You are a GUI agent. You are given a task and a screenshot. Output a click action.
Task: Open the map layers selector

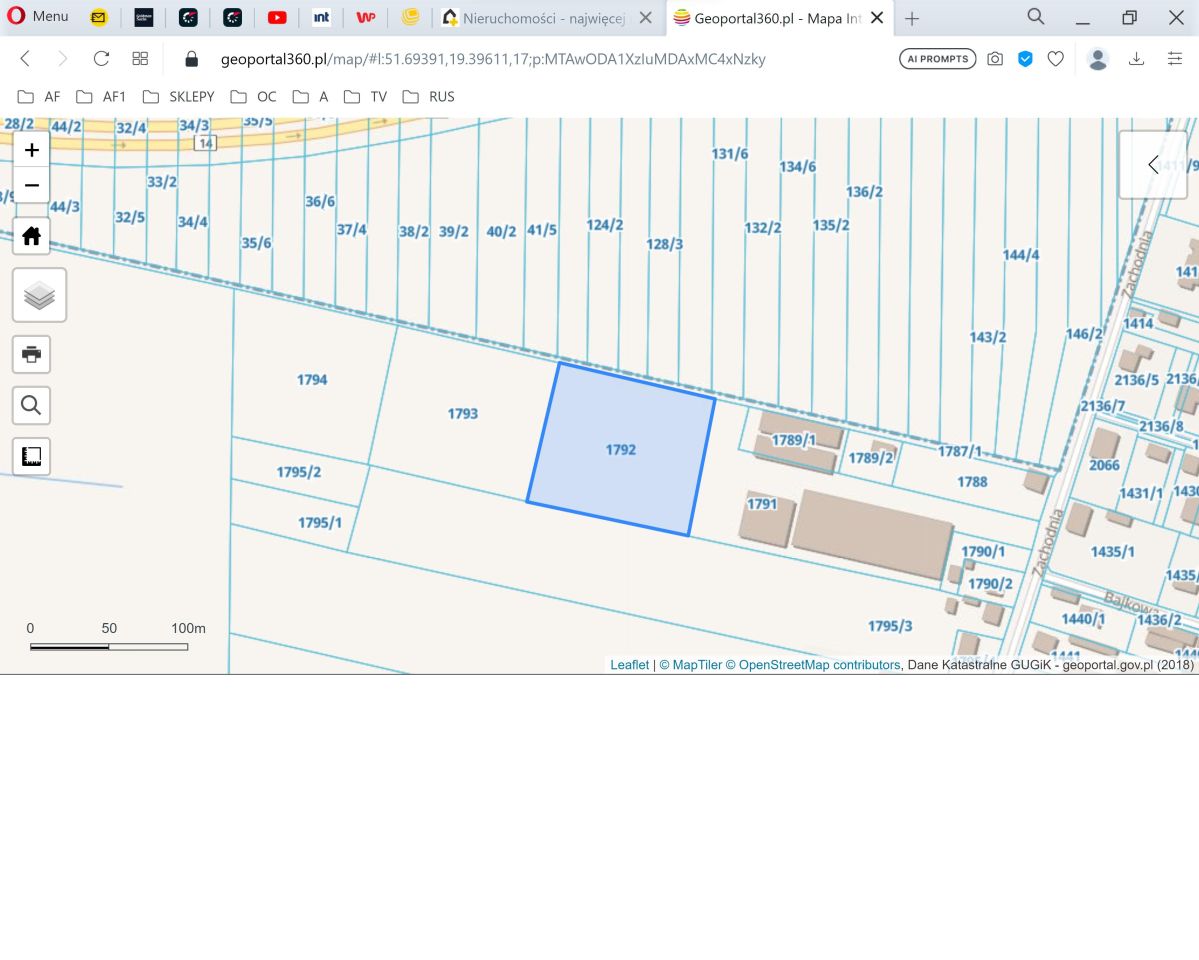coord(39,295)
